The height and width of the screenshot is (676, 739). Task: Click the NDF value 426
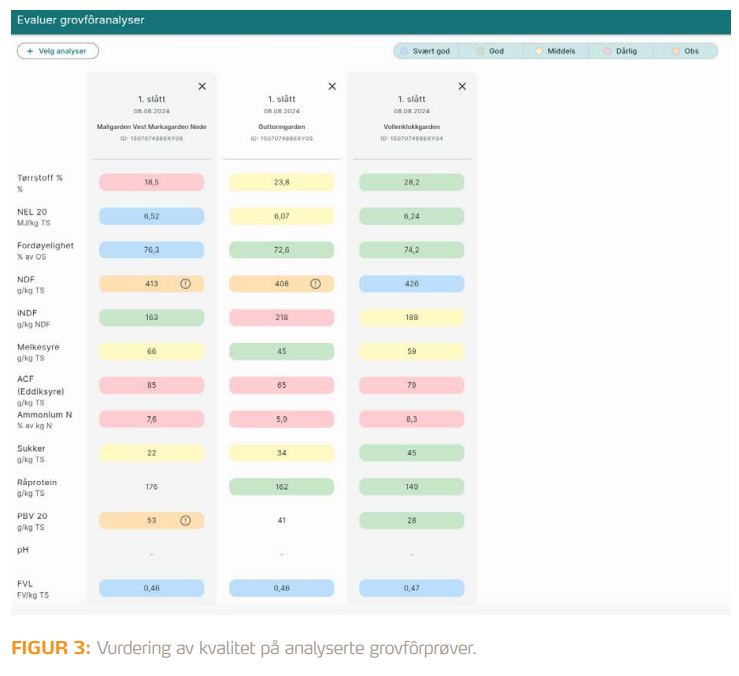(x=412, y=284)
